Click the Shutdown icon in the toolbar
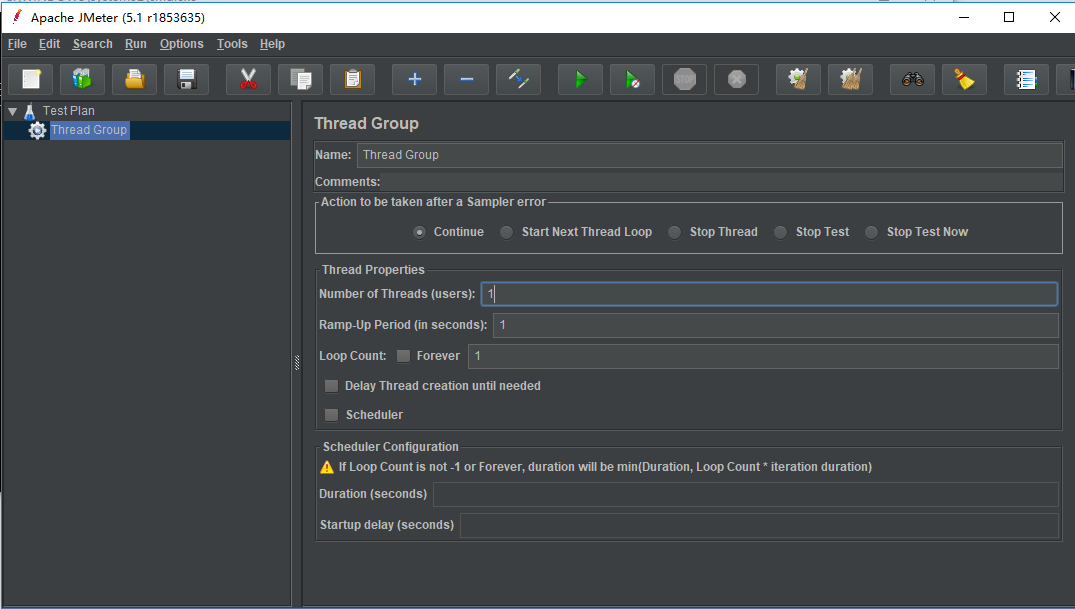Image resolution: width=1075 pixels, height=609 pixels. click(736, 80)
